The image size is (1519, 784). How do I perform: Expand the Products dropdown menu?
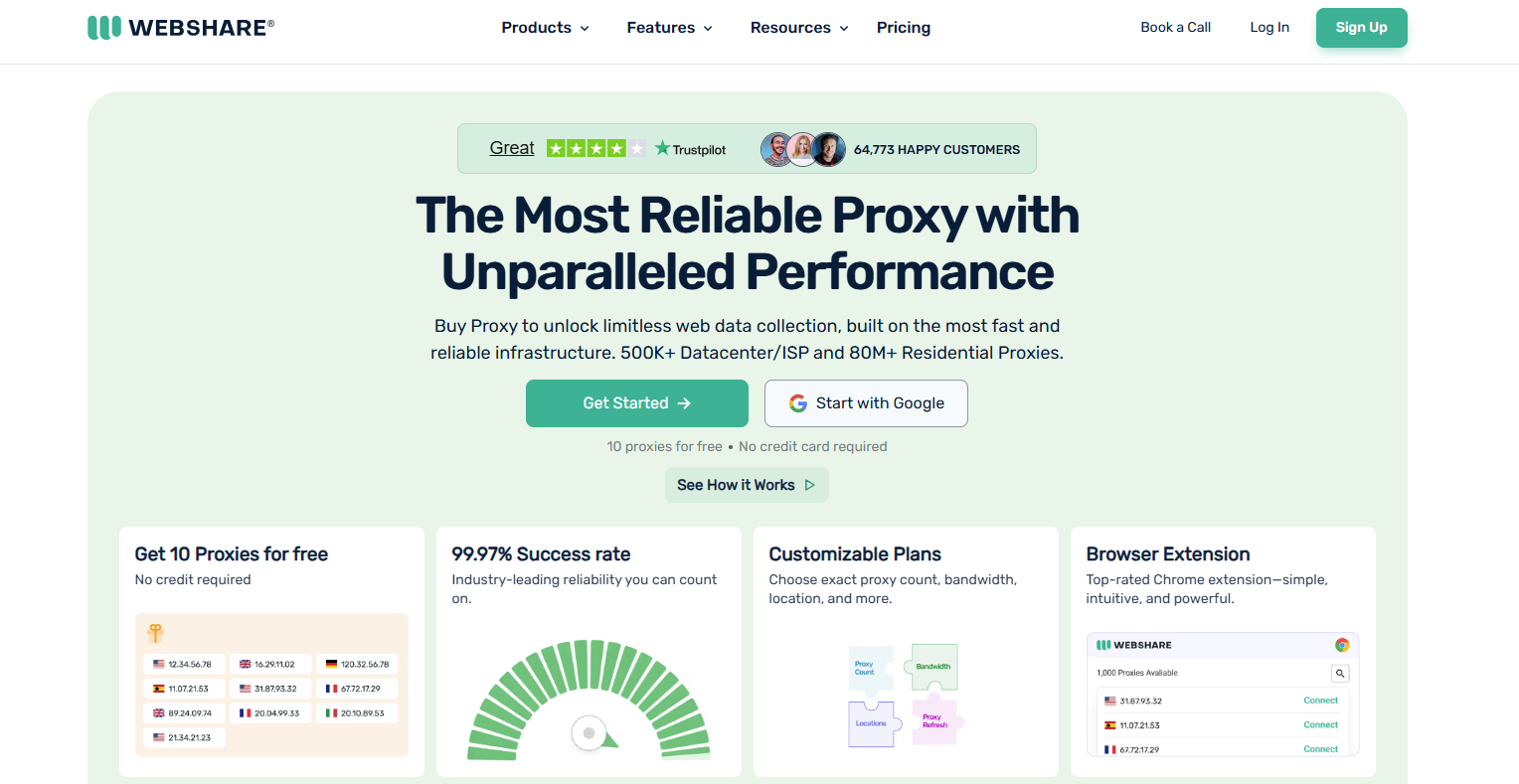545,28
